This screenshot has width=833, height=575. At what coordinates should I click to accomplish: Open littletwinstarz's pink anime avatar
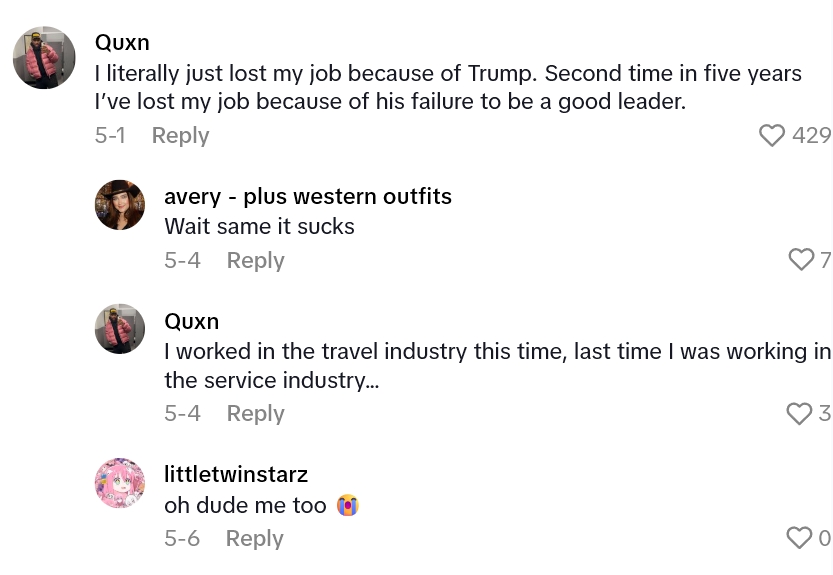[120, 483]
